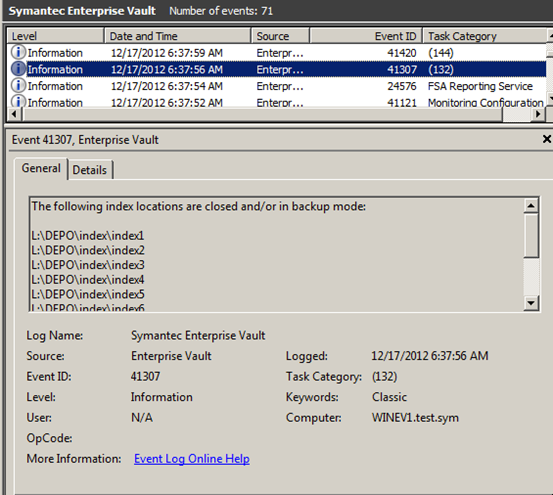Click left arrow of event list horizontal scrollbar
The height and width of the screenshot is (495, 553).
click(x=14, y=114)
